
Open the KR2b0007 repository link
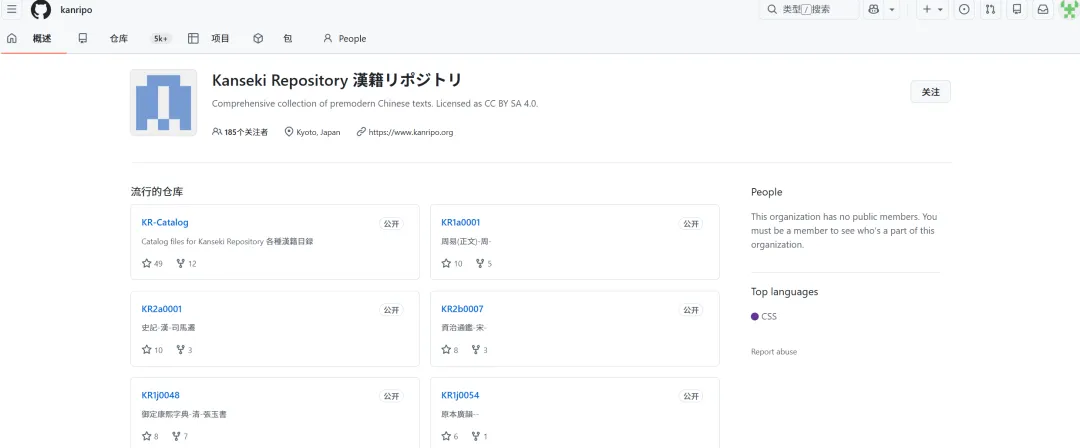pyautogui.click(x=462, y=309)
